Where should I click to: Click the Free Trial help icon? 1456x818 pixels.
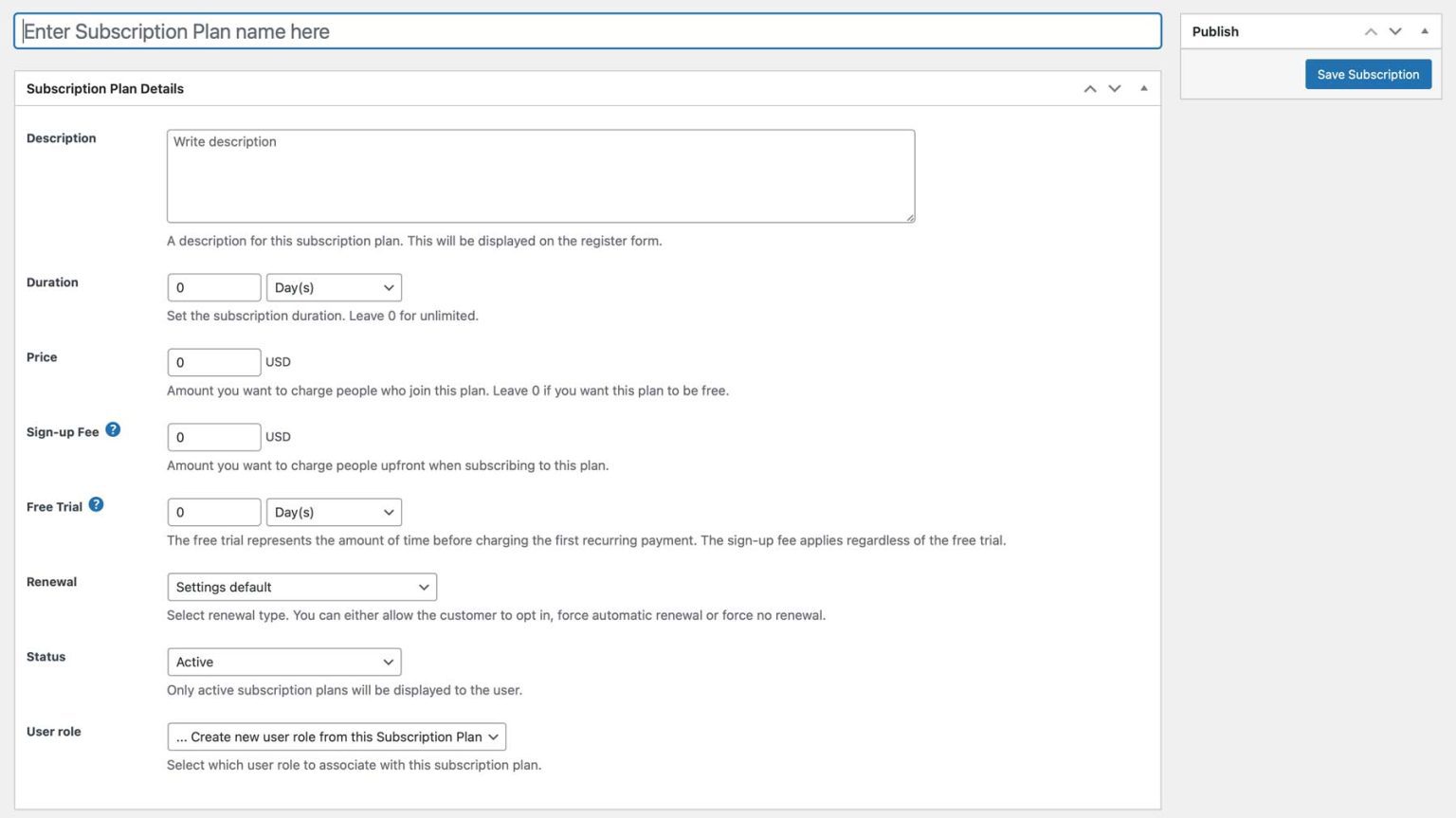pyautogui.click(x=96, y=504)
